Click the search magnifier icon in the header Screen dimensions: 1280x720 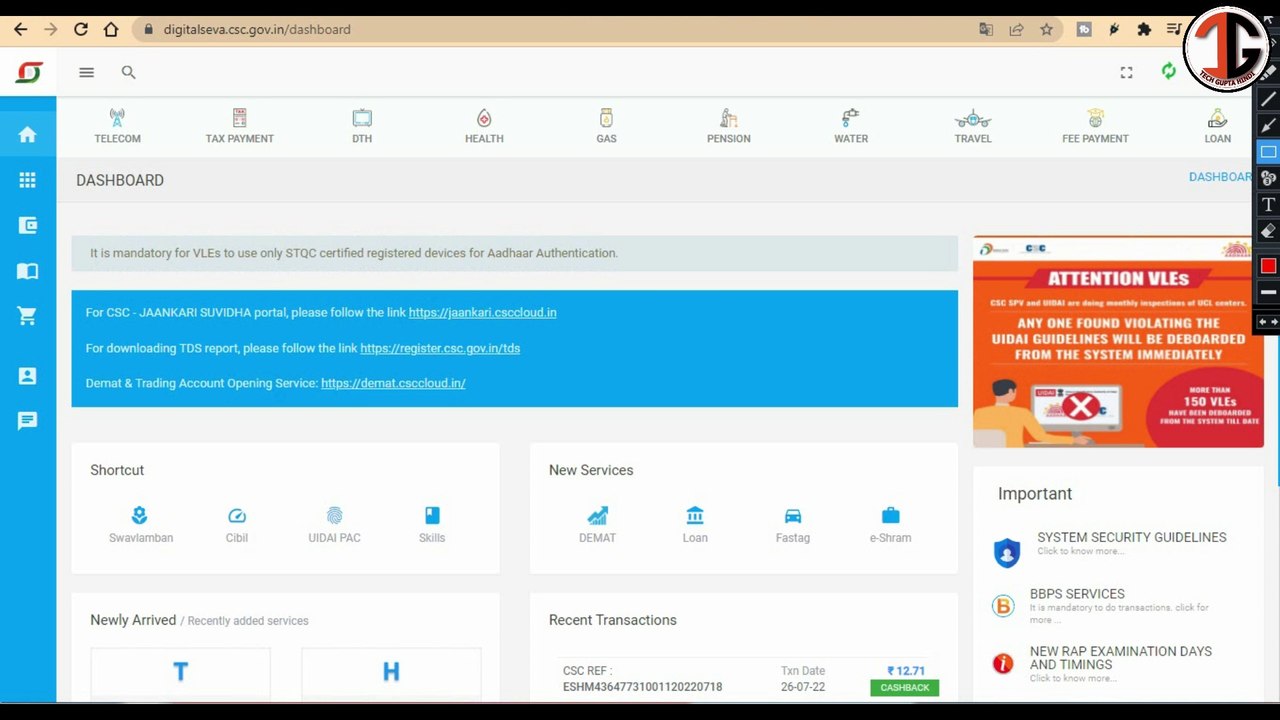tap(128, 72)
